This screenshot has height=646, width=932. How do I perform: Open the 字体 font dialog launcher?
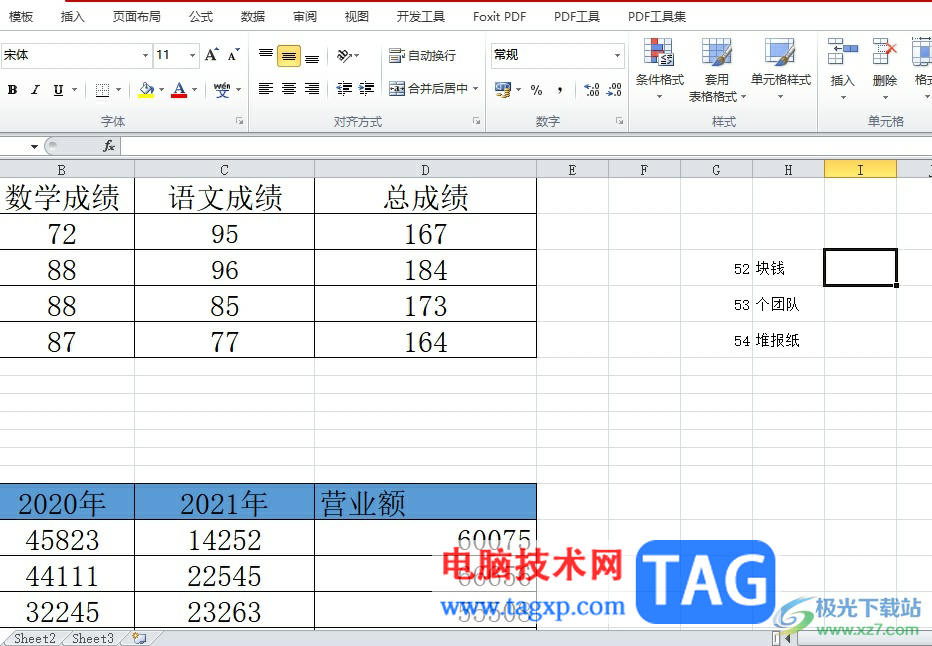[x=240, y=121]
